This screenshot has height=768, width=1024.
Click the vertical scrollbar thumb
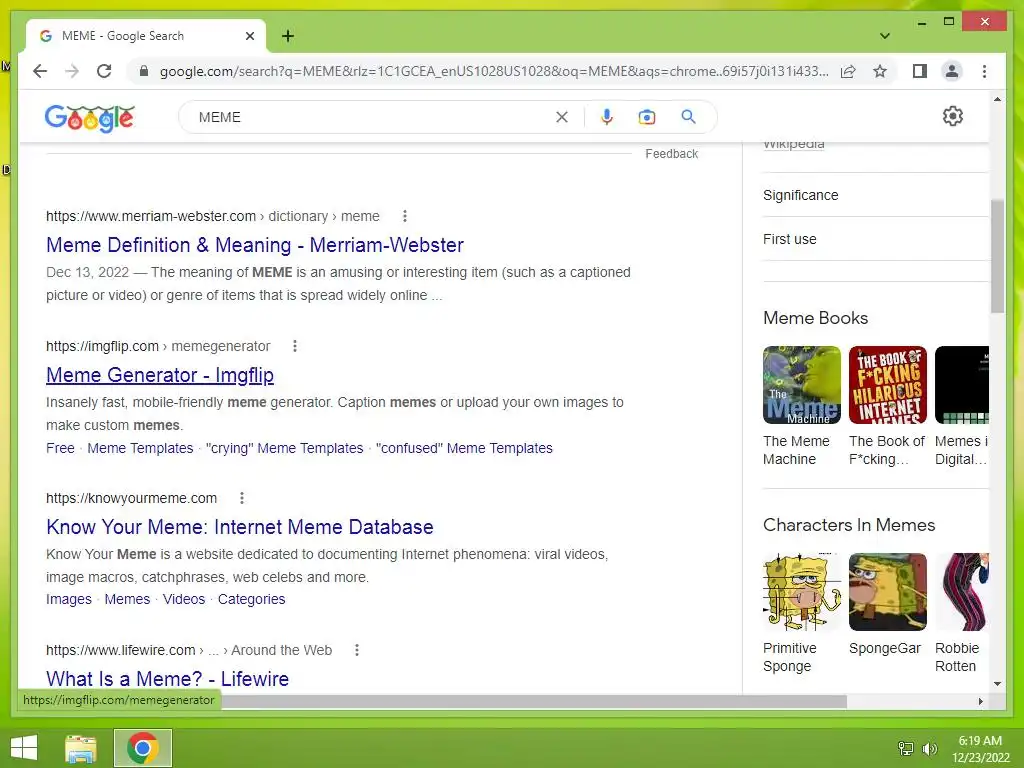pos(997,256)
